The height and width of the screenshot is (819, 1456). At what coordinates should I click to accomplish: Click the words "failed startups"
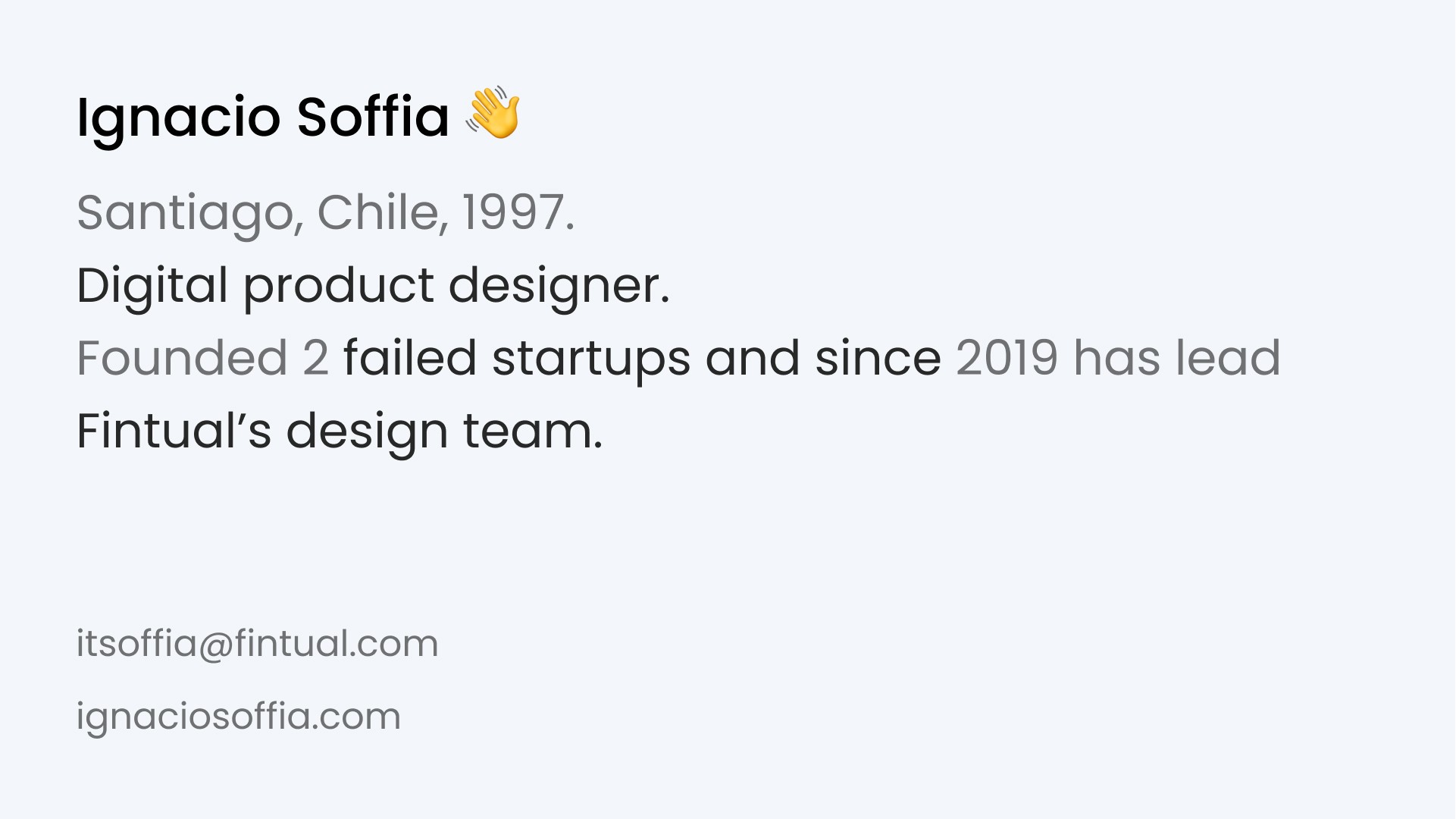[517, 359]
